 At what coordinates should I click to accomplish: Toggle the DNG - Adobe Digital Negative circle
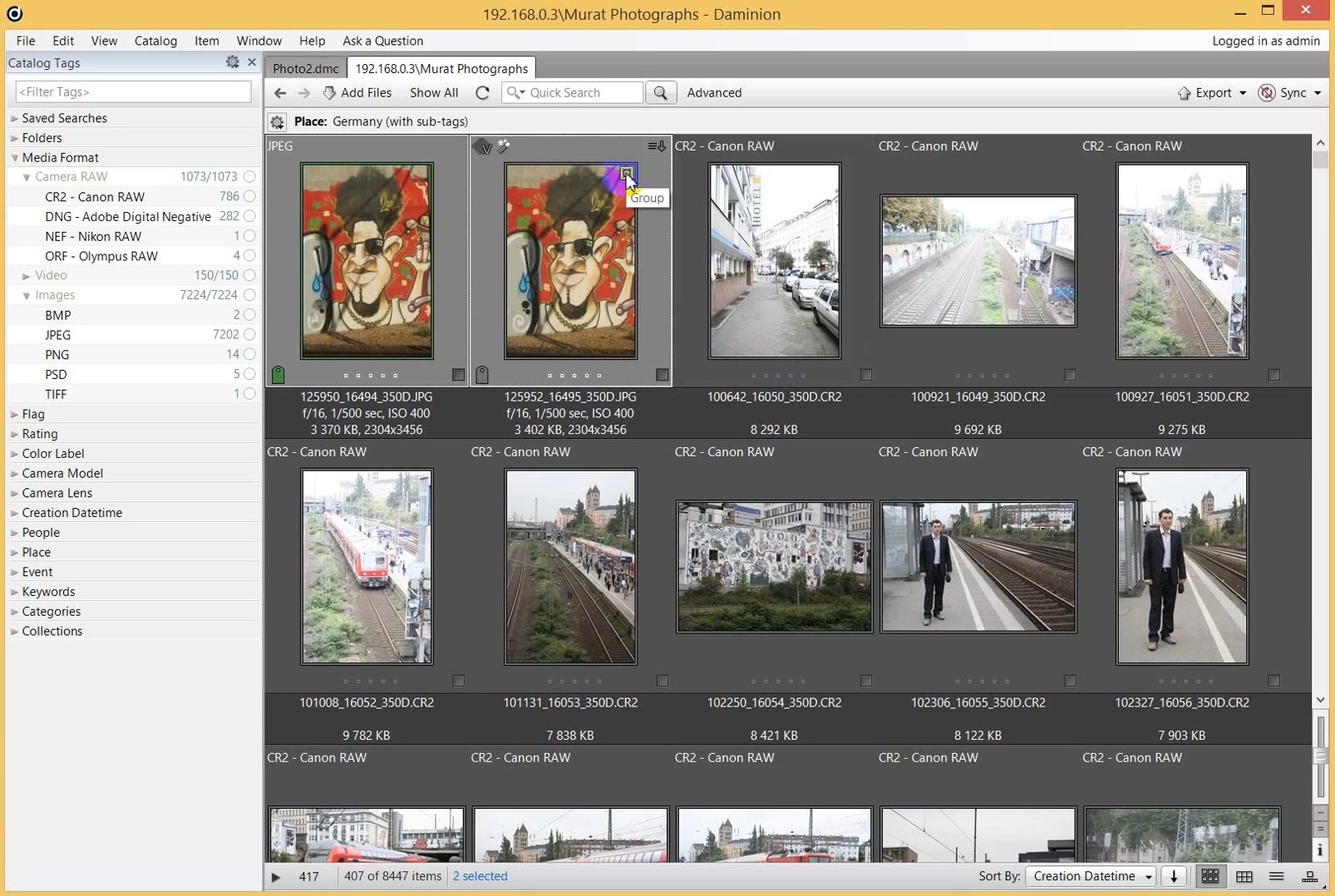[249, 216]
